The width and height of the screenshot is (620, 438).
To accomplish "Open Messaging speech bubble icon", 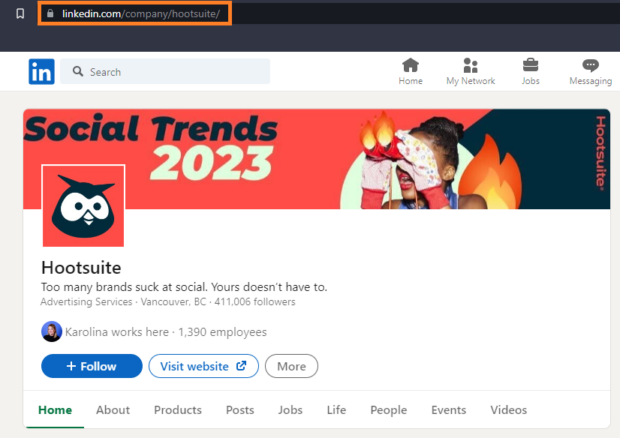I will [x=590, y=65].
